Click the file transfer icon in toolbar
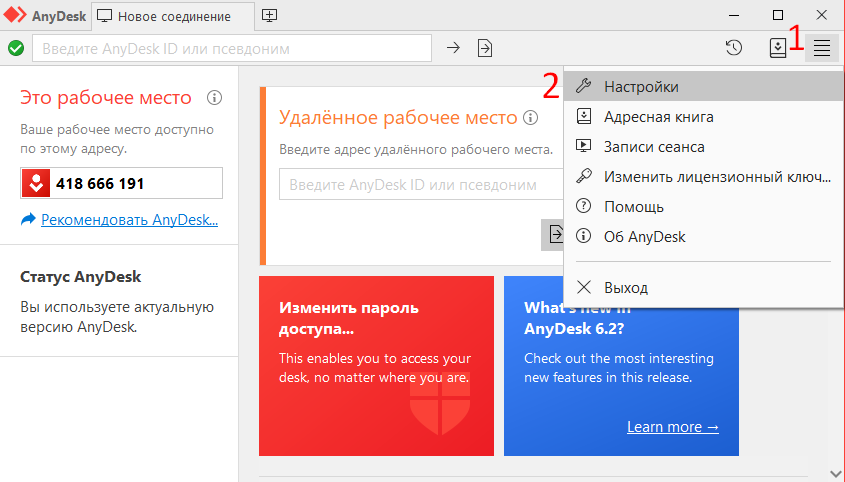Image resolution: width=845 pixels, height=482 pixels. pos(485,47)
